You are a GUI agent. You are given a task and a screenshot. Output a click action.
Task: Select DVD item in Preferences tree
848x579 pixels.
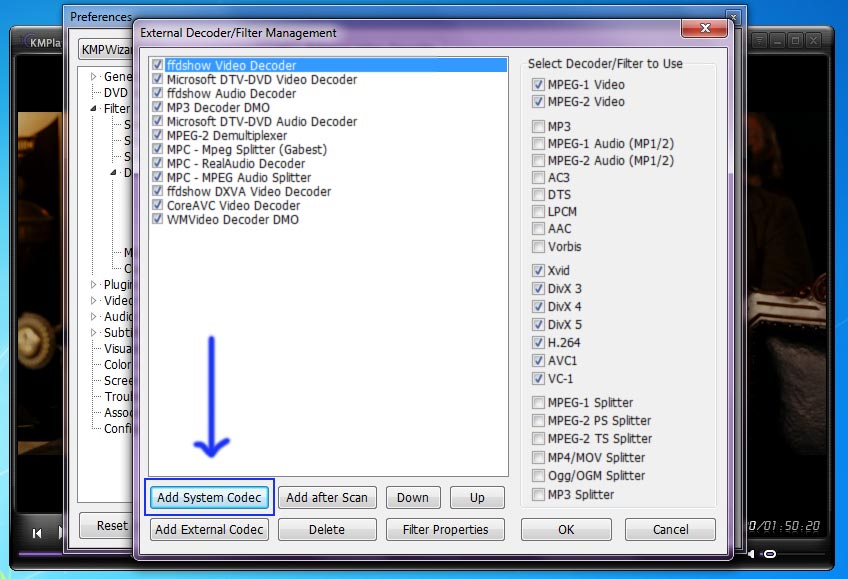[x=115, y=92]
